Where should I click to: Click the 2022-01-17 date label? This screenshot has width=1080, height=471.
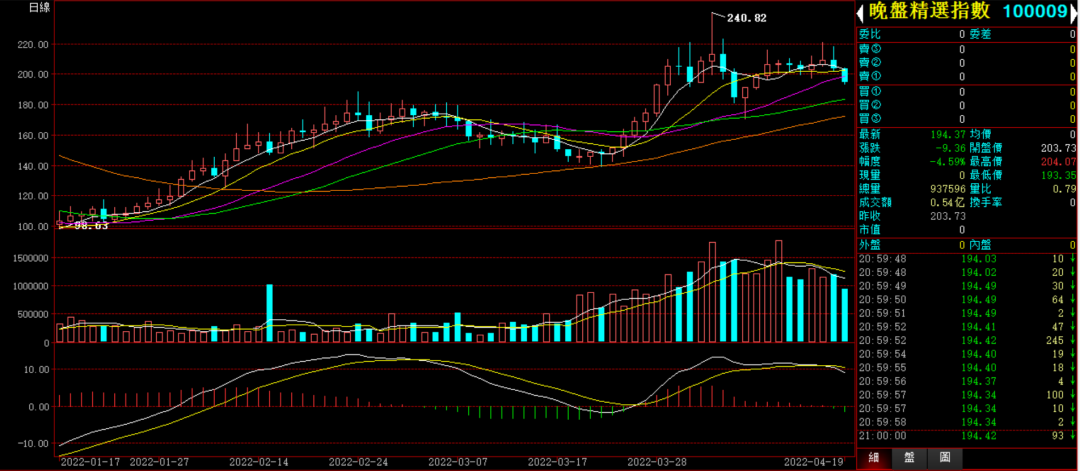[91, 463]
